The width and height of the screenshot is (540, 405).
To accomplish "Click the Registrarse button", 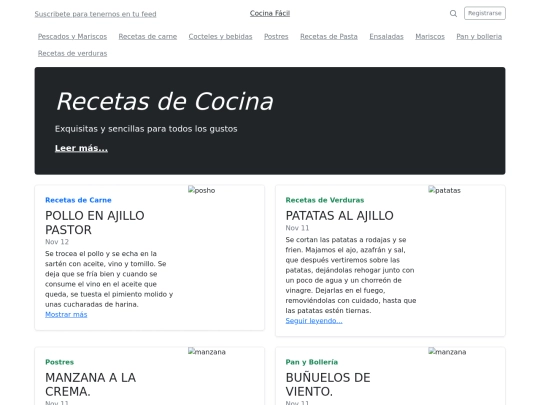I will click(485, 13).
